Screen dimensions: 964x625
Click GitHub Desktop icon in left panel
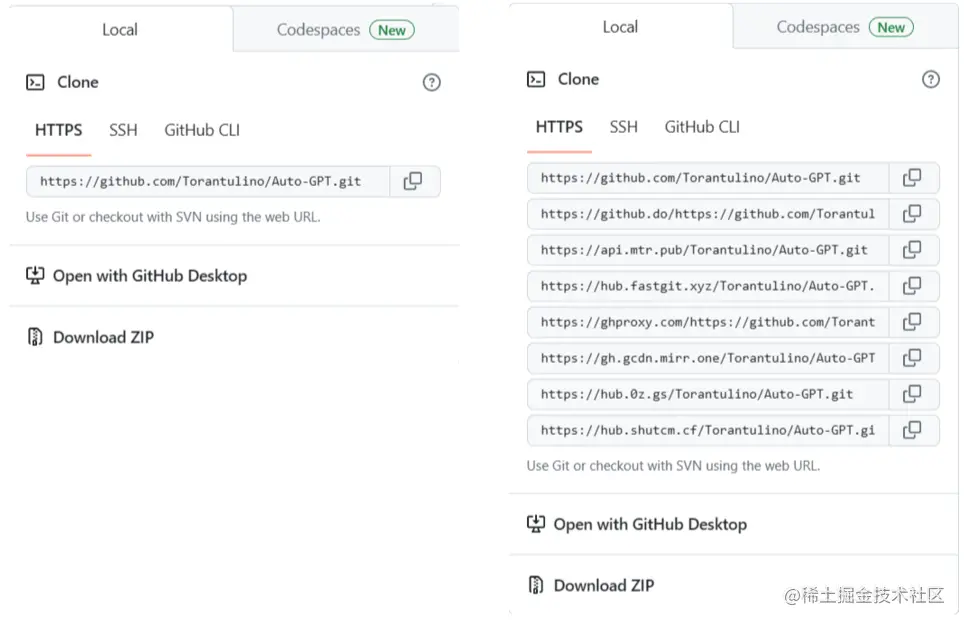tap(35, 275)
